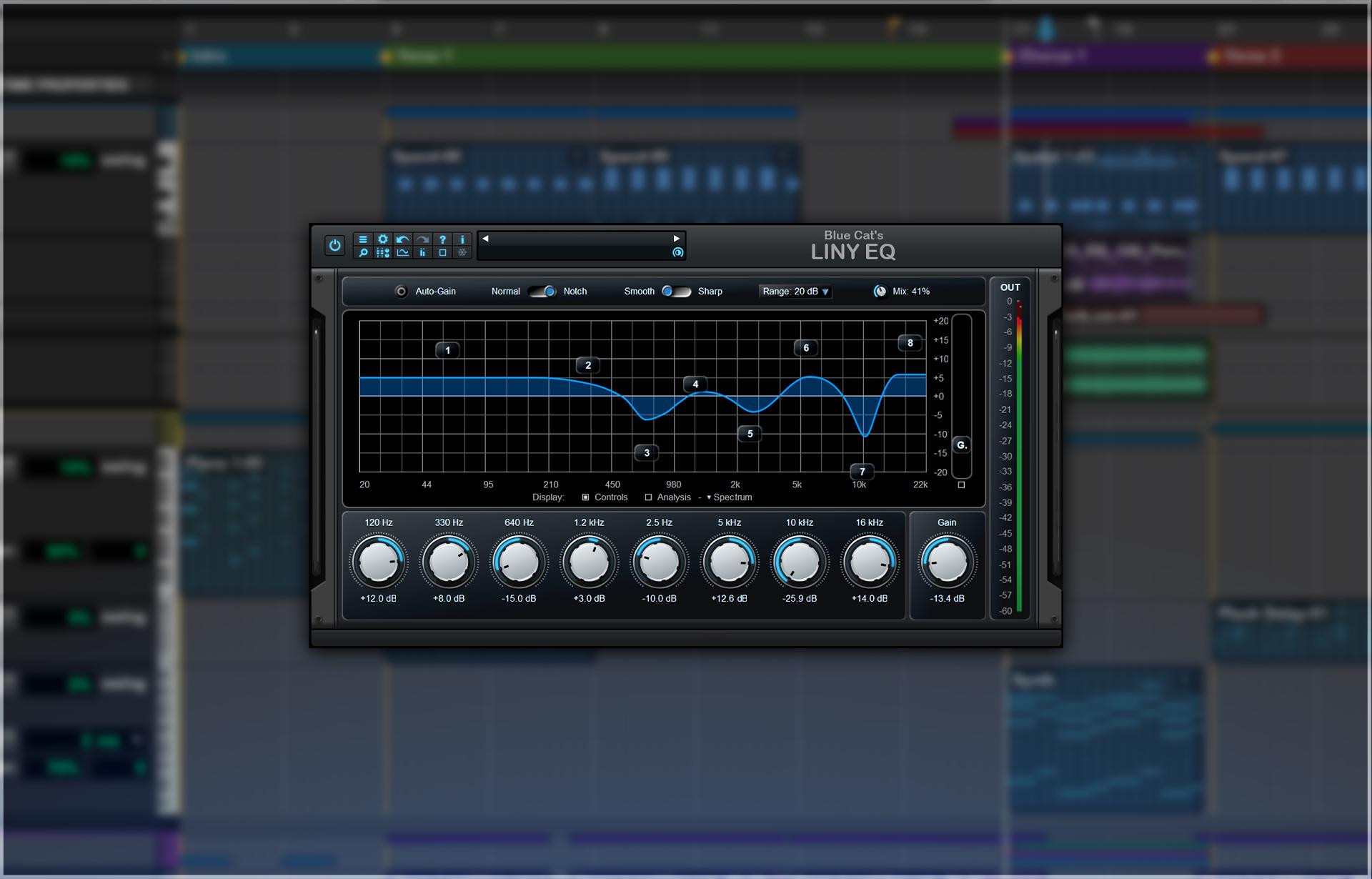Open the Spectrum display dropdown

click(x=729, y=497)
